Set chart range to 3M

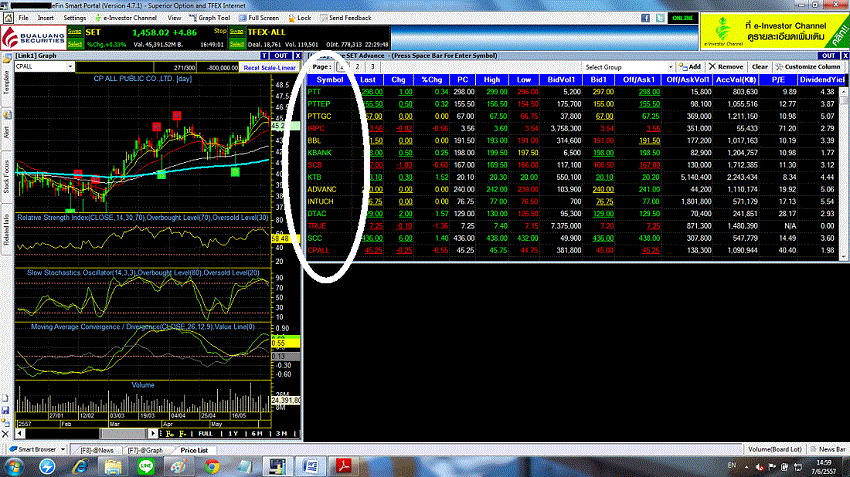click(x=281, y=434)
